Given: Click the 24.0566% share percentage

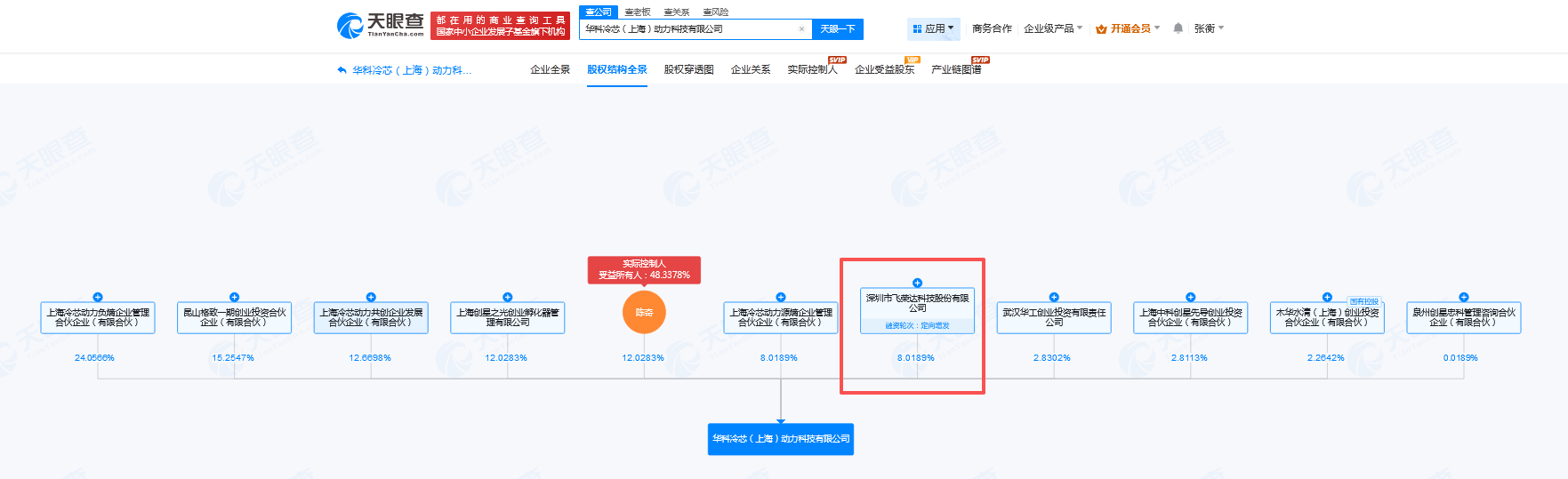Looking at the screenshot, I should (x=94, y=358).
